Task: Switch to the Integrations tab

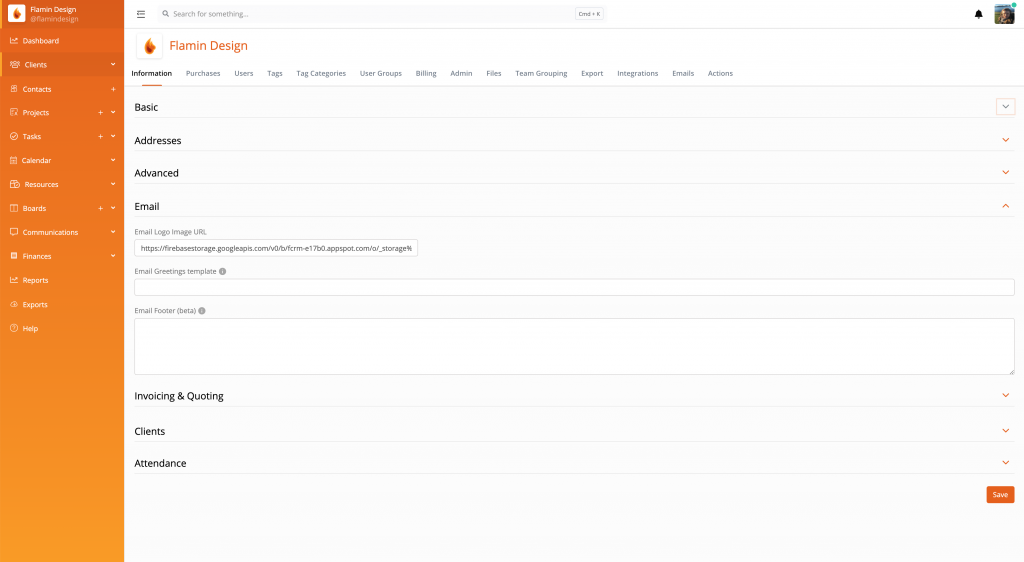Action: click(x=637, y=73)
